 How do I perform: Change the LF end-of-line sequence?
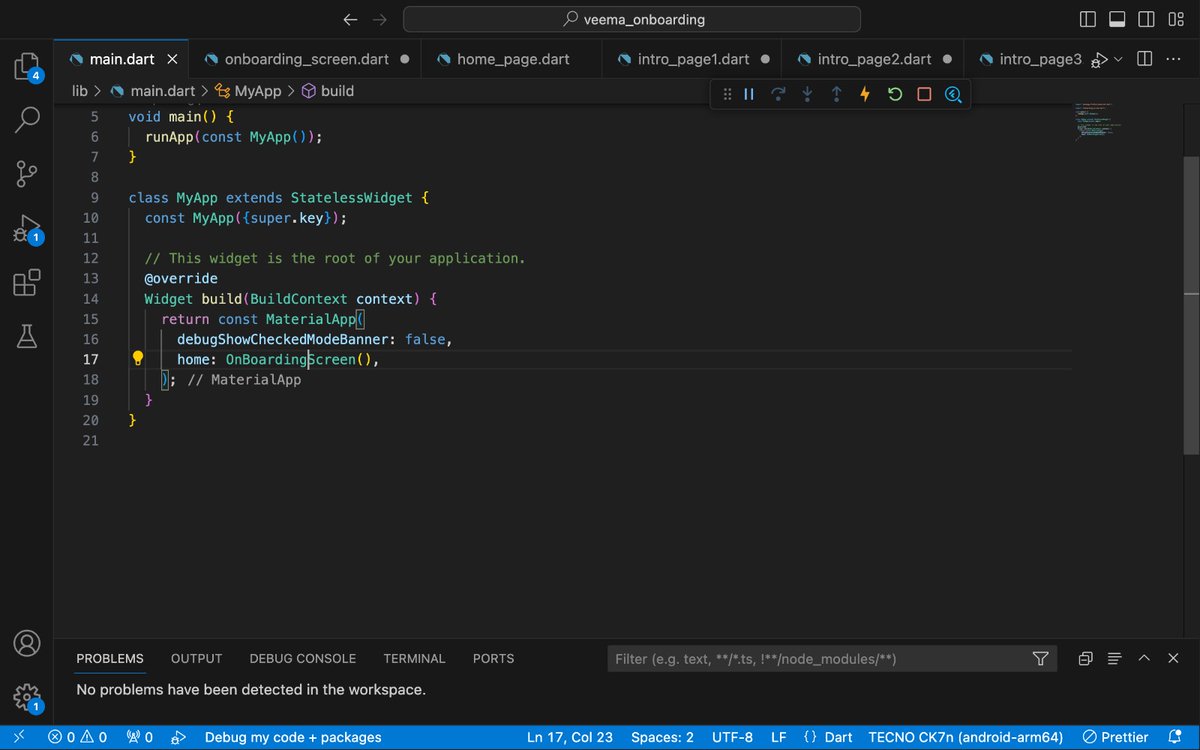point(779,737)
